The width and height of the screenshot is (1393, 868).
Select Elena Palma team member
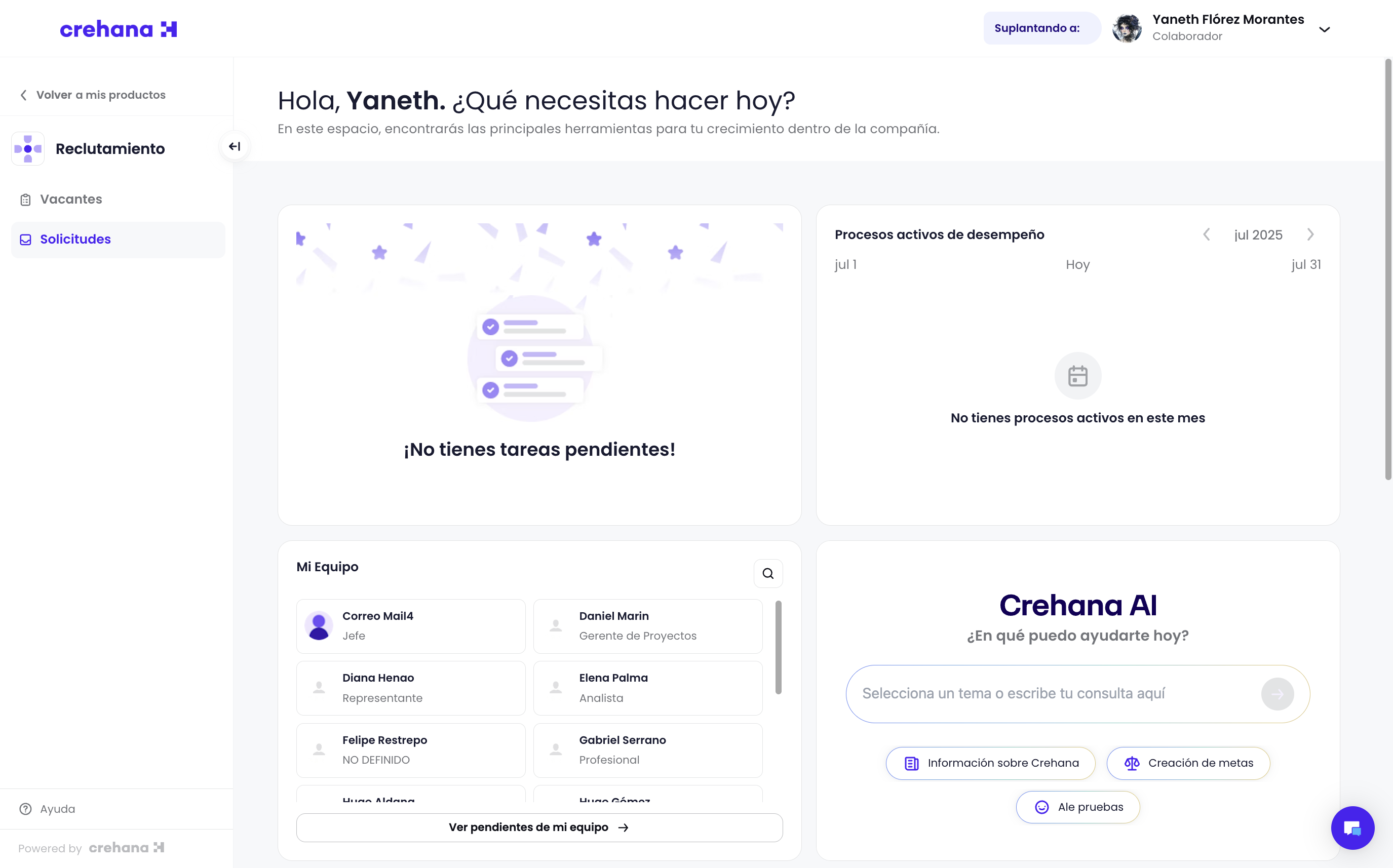click(648, 688)
